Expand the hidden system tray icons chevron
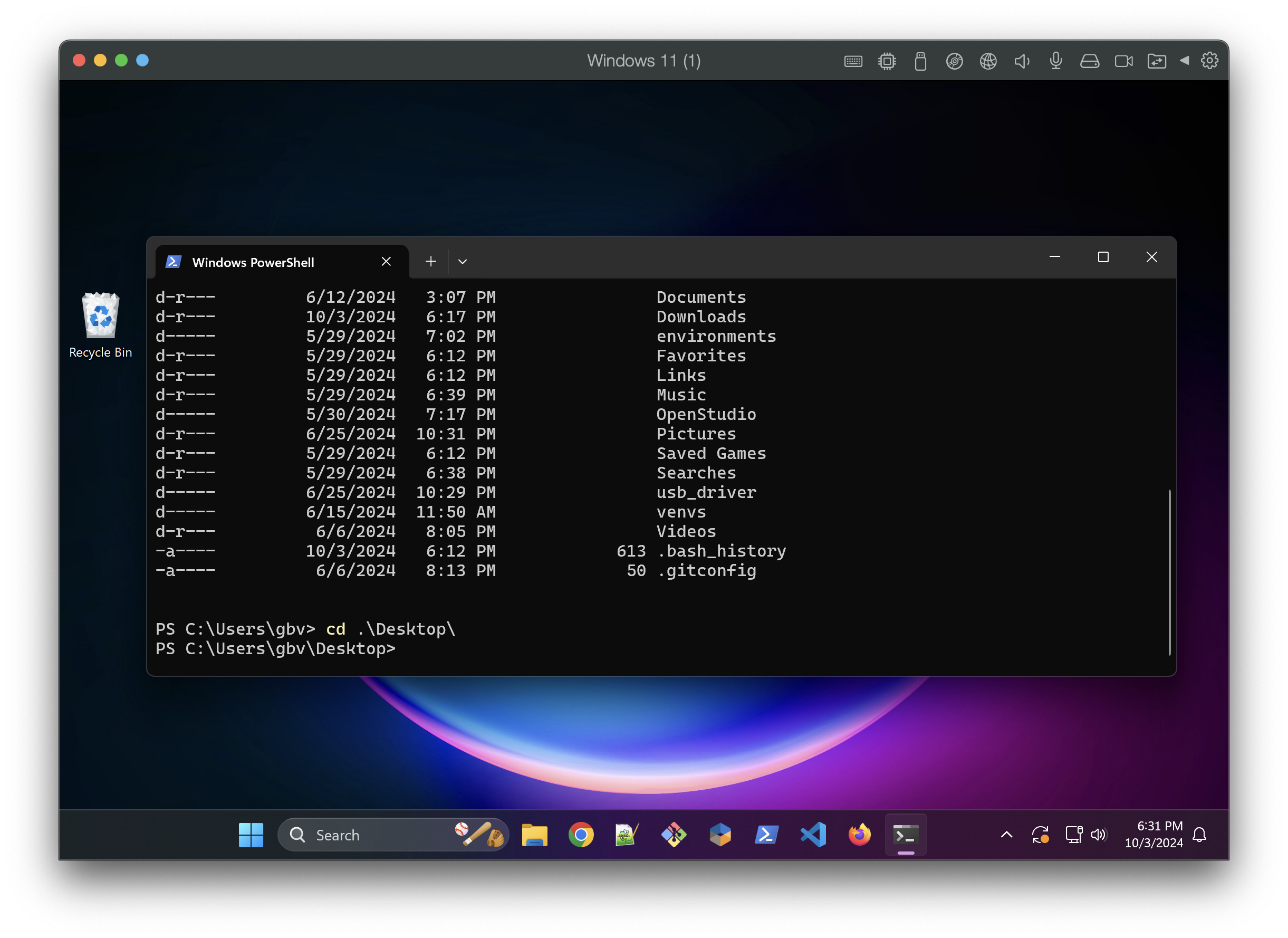 [1006, 835]
